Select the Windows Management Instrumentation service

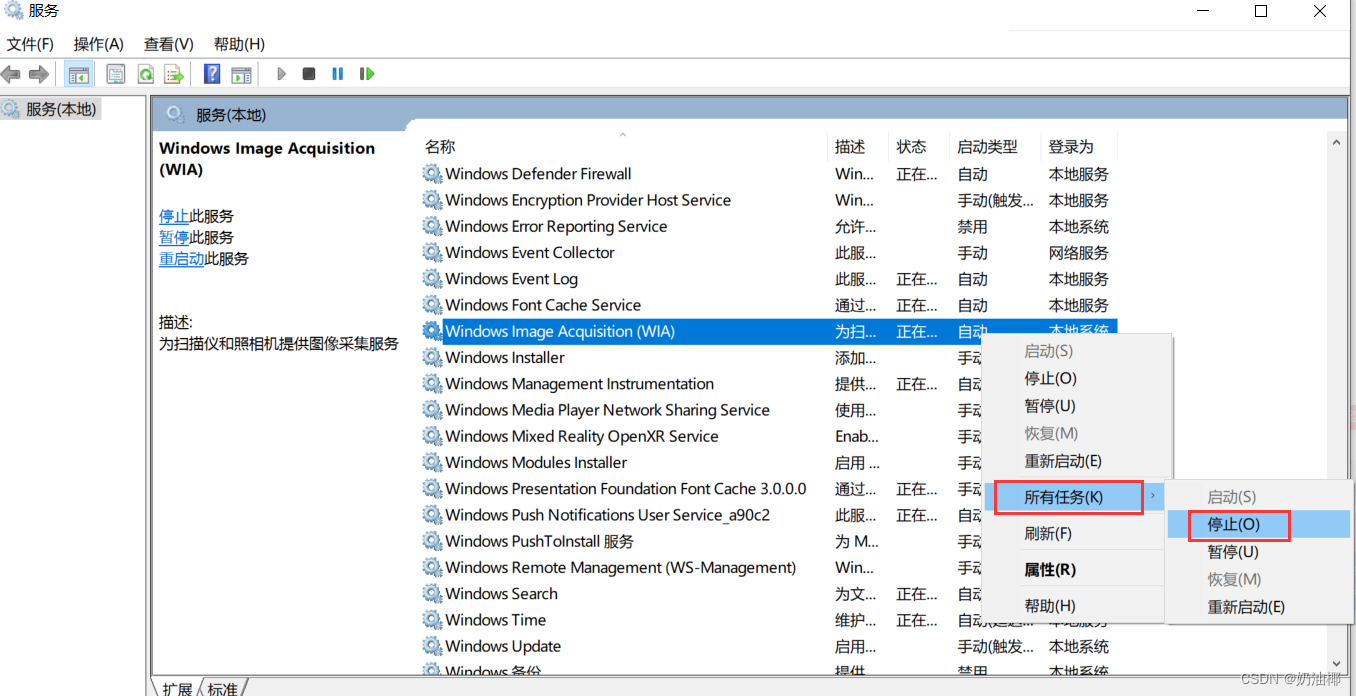click(x=579, y=384)
